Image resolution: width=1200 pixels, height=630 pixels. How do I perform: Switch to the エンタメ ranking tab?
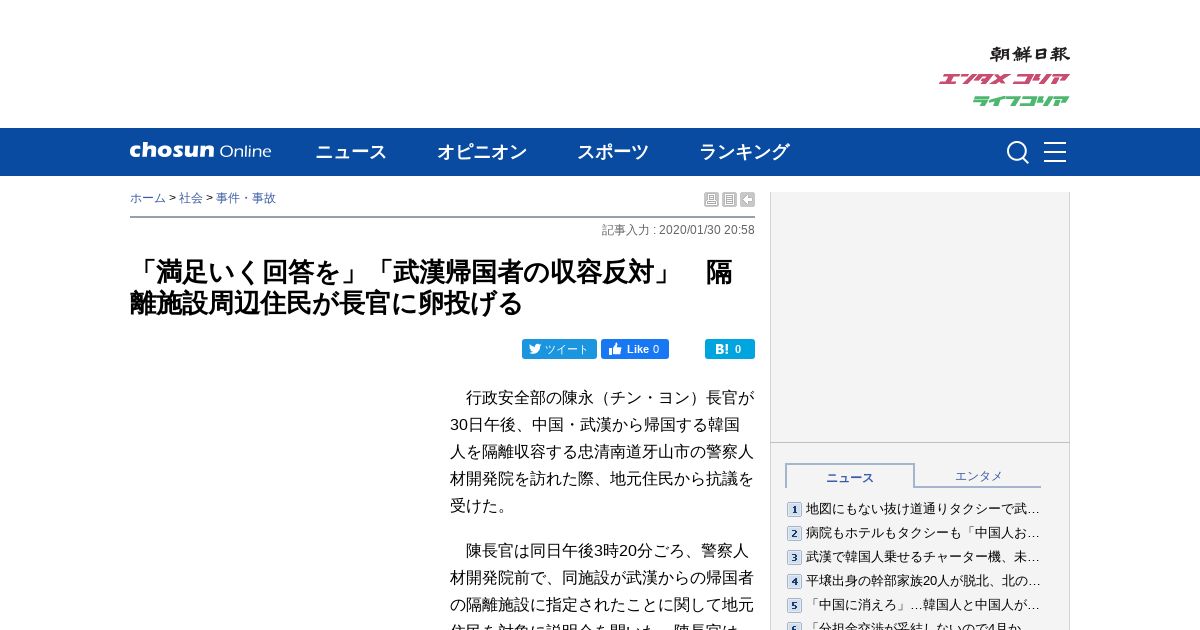(x=978, y=476)
